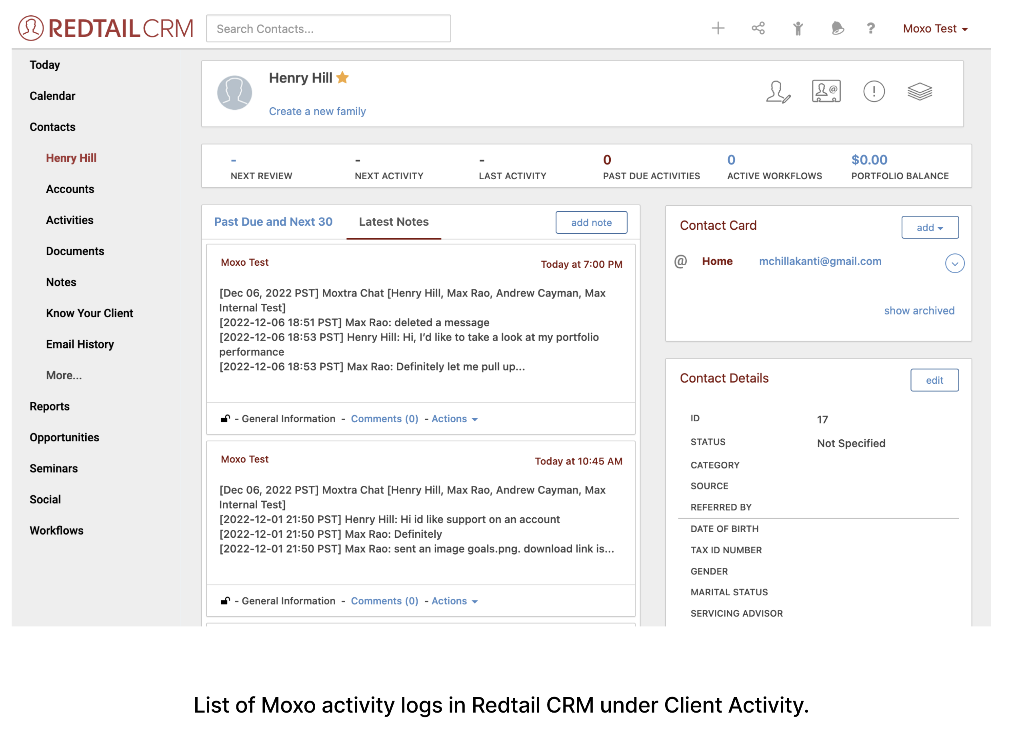Click the Not Specified status value
This screenshot has width=1024, height=740.
[x=851, y=443]
